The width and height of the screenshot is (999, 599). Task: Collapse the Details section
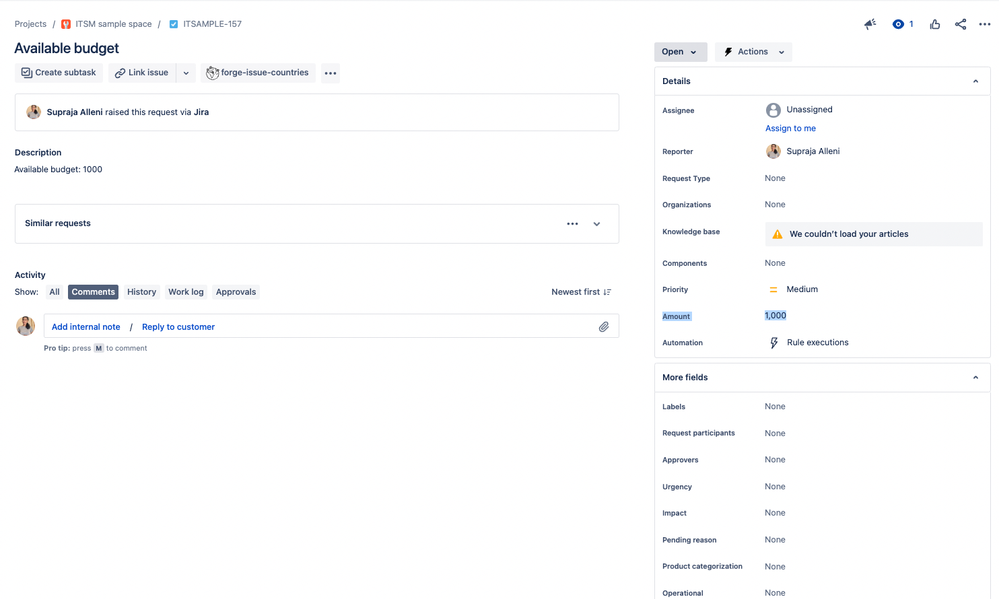click(x=975, y=82)
